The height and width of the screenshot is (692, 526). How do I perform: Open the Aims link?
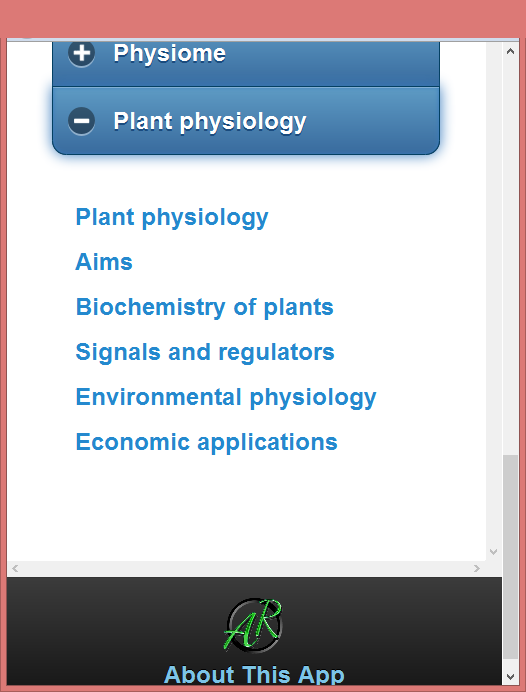pyautogui.click(x=104, y=262)
